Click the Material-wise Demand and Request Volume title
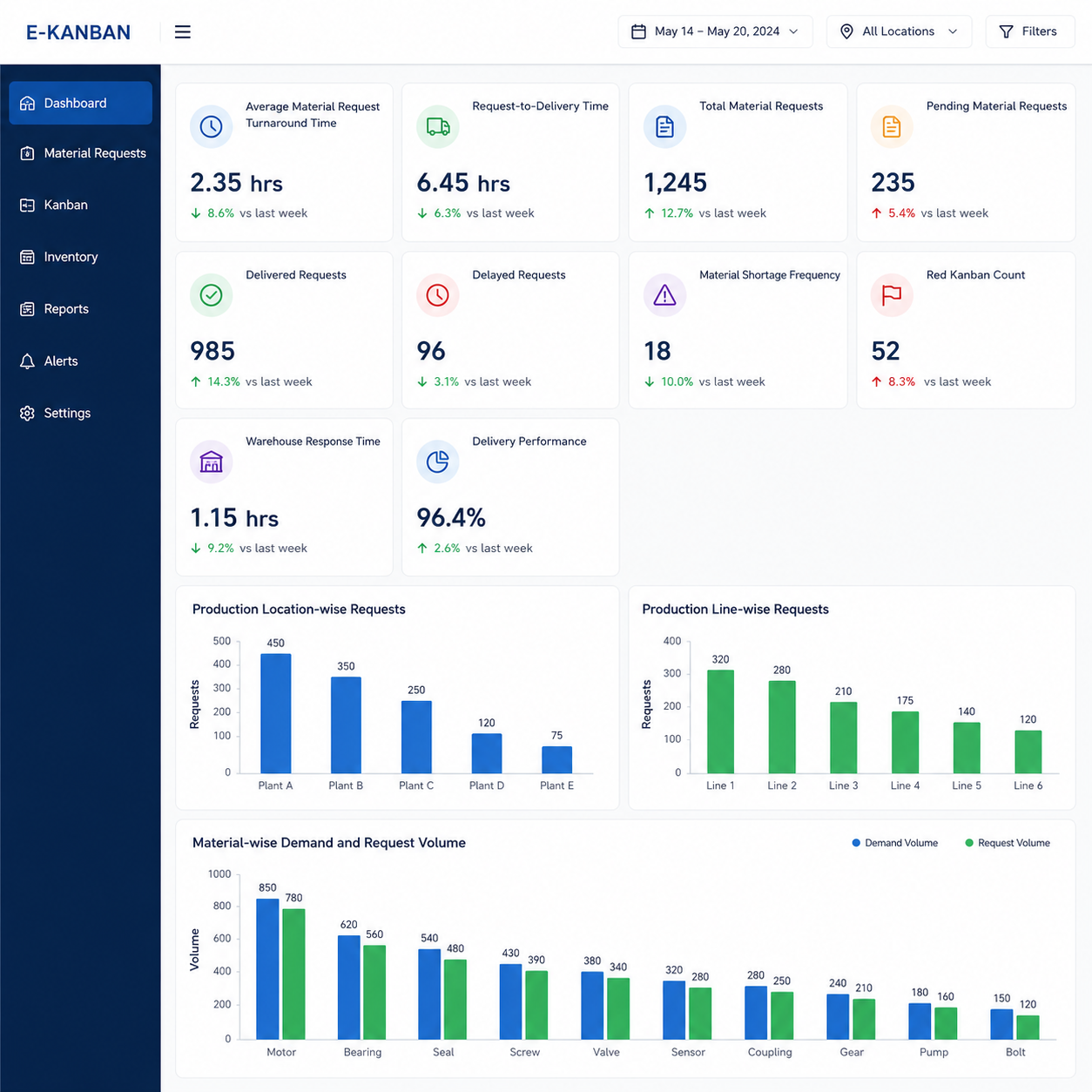The height and width of the screenshot is (1092, 1092). pos(329,843)
